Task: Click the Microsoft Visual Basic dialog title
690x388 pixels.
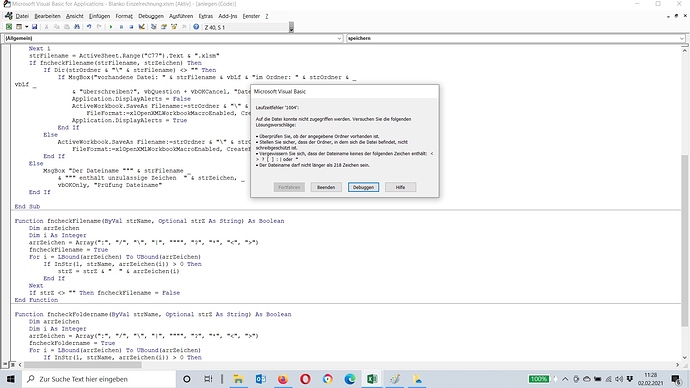Action: point(280,92)
